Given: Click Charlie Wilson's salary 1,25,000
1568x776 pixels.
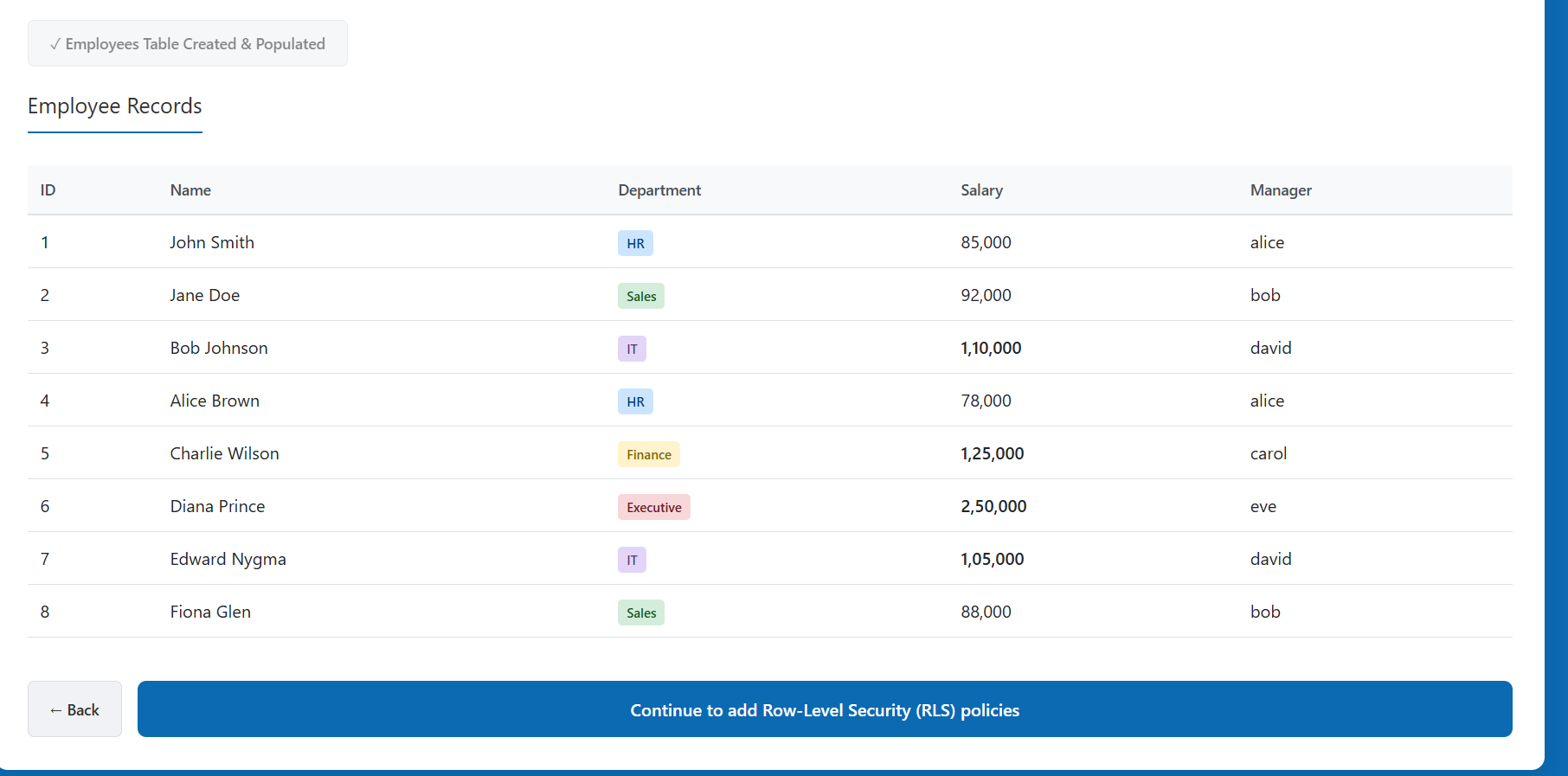Looking at the screenshot, I should tap(992, 453).
